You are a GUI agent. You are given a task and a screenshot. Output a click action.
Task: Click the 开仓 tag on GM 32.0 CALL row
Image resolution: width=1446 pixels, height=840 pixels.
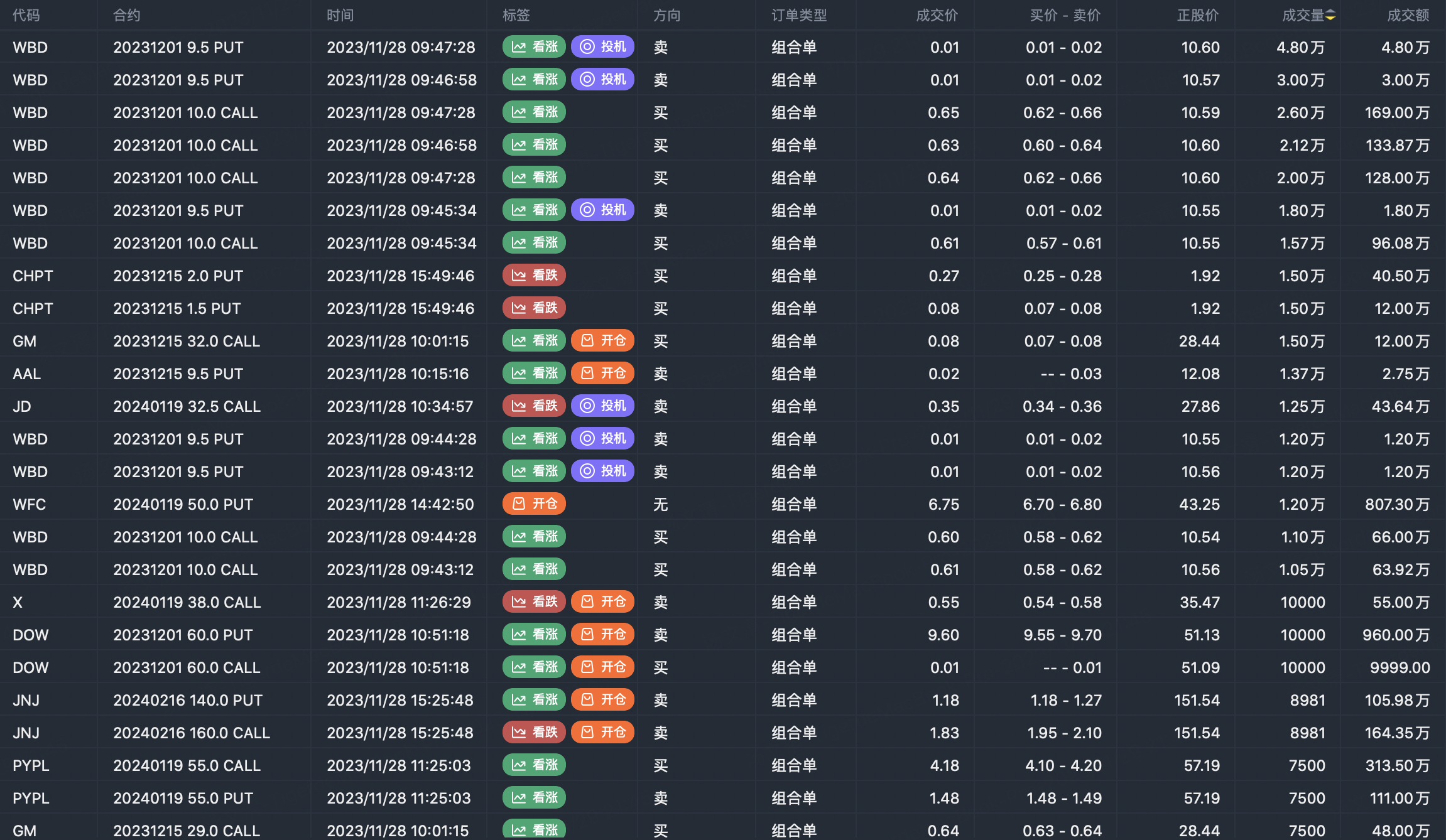[602, 340]
